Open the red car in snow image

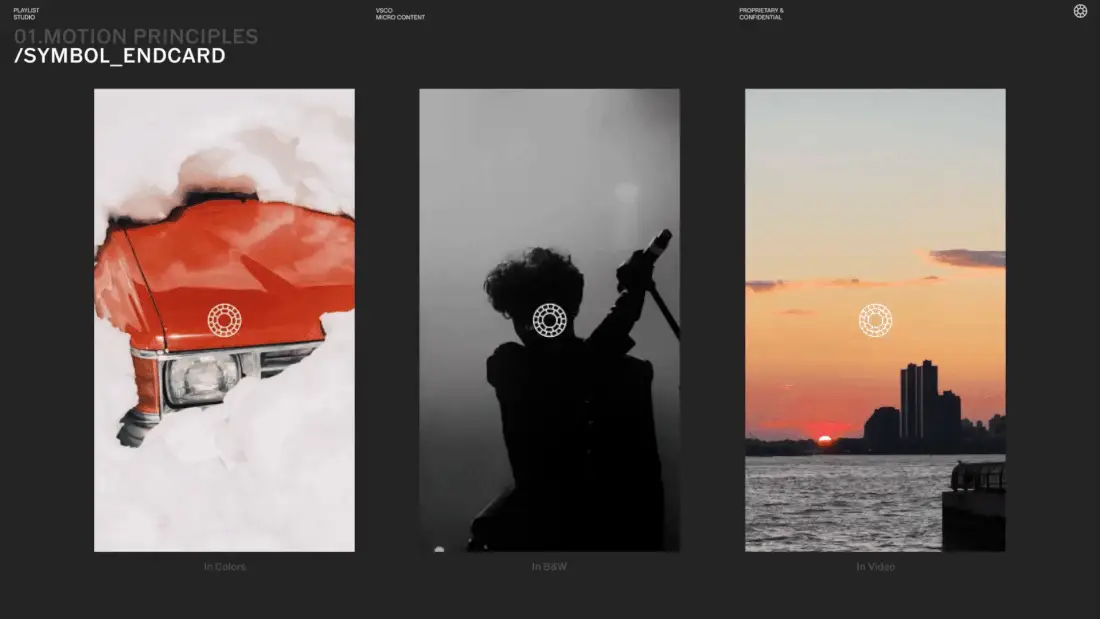[x=224, y=320]
